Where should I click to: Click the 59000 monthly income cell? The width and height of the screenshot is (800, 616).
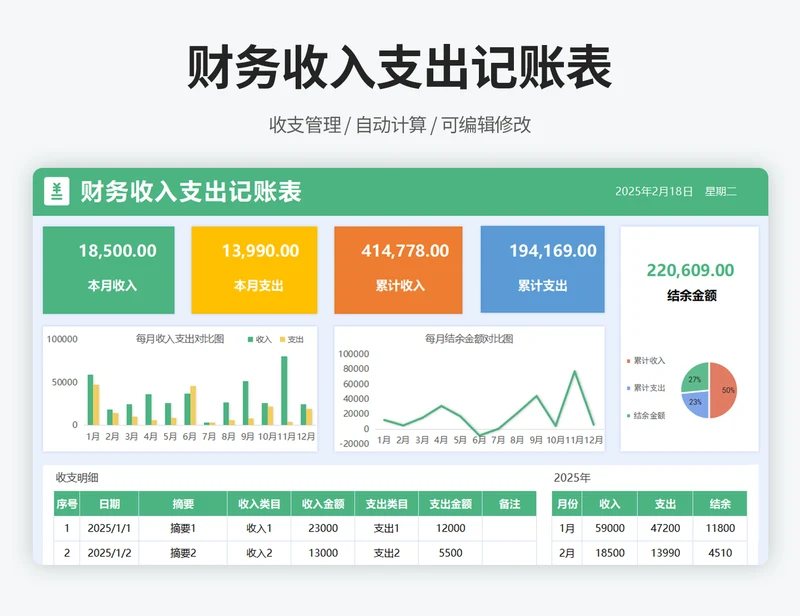(x=610, y=528)
